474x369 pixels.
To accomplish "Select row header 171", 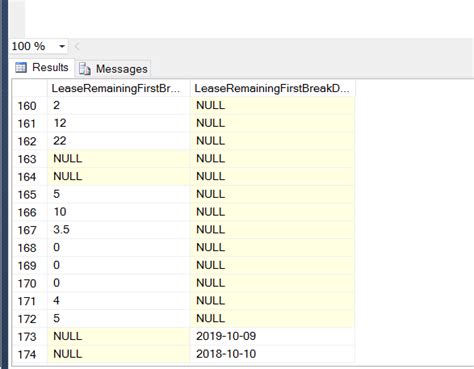I will (x=30, y=301).
